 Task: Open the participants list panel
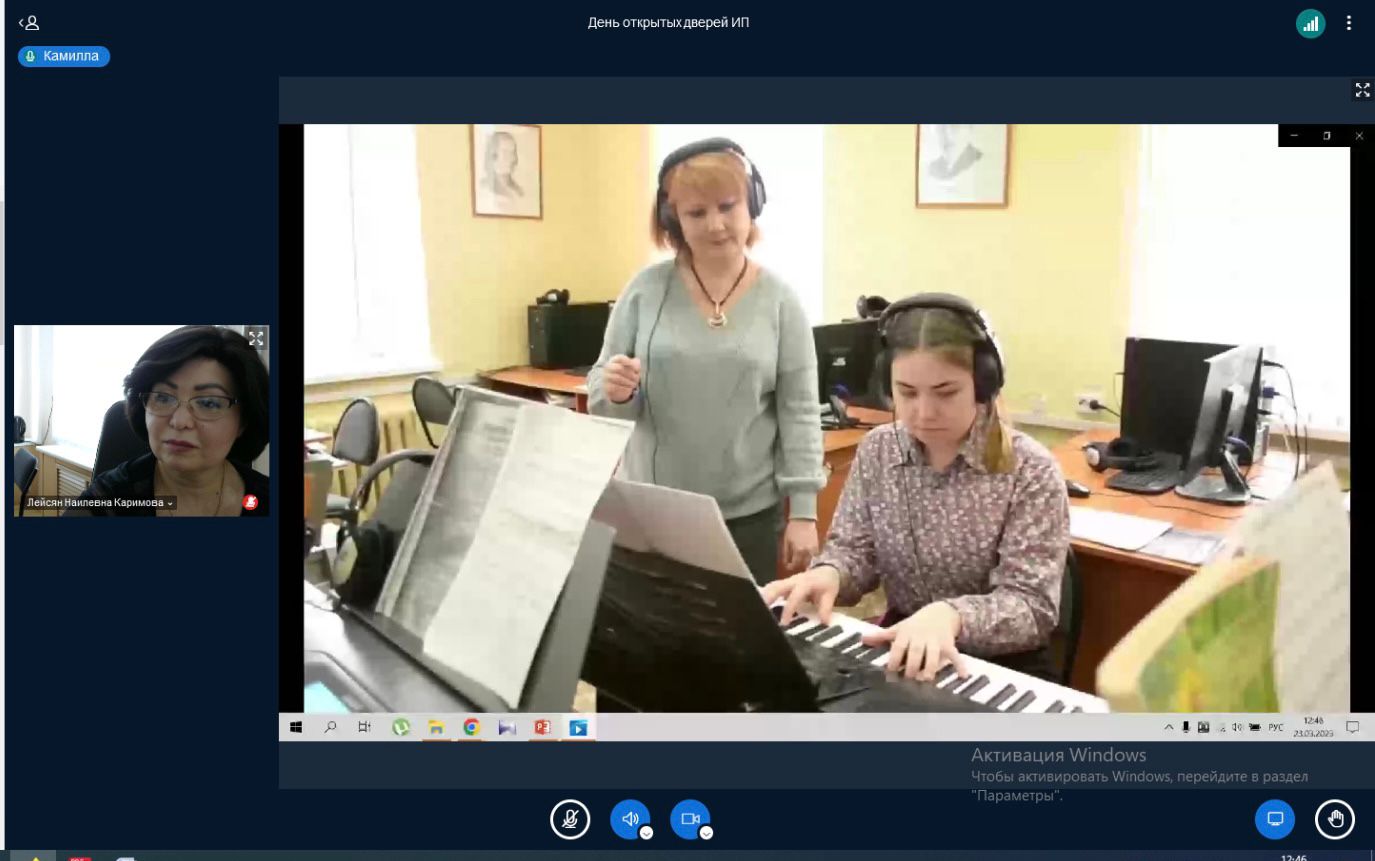(29, 23)
